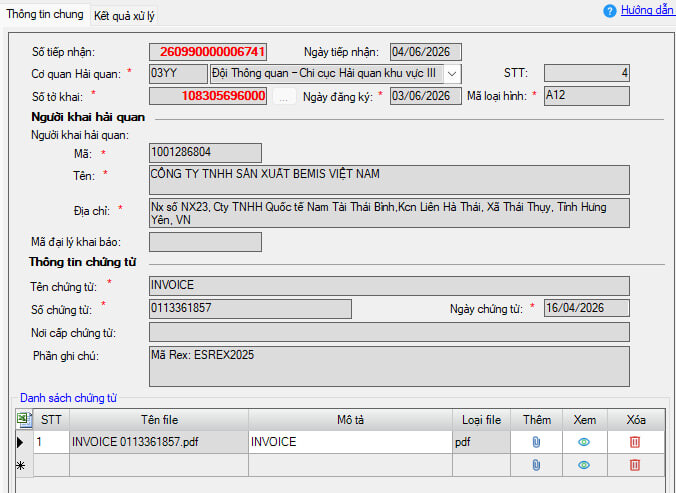Open the Hướng dẫn help link

click(648, 10)
